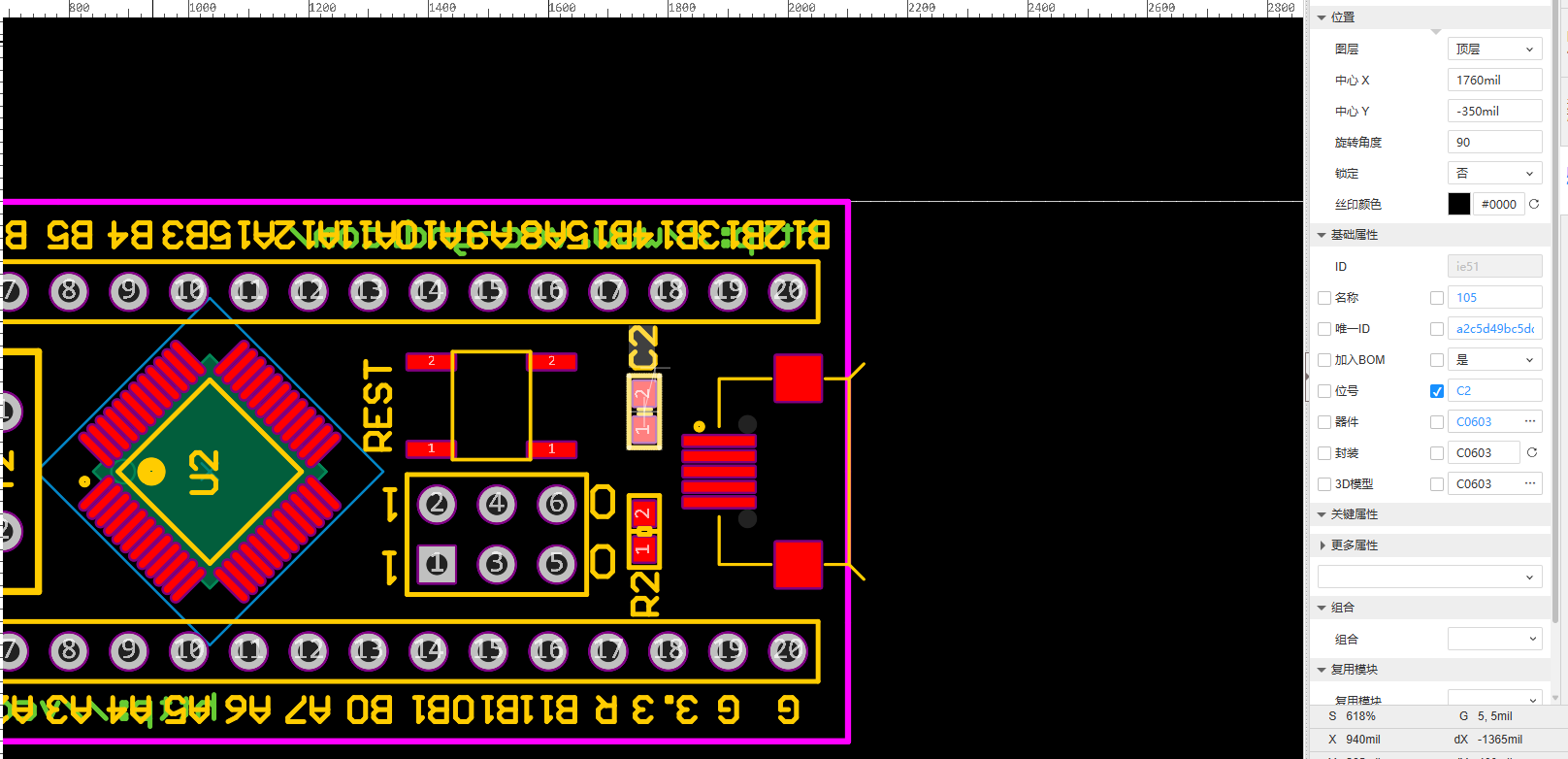Viewport: 1568px width, 759px height.
Task: Click the 旋转角度 rotation angle field
Action: [x=1494, y=143]
